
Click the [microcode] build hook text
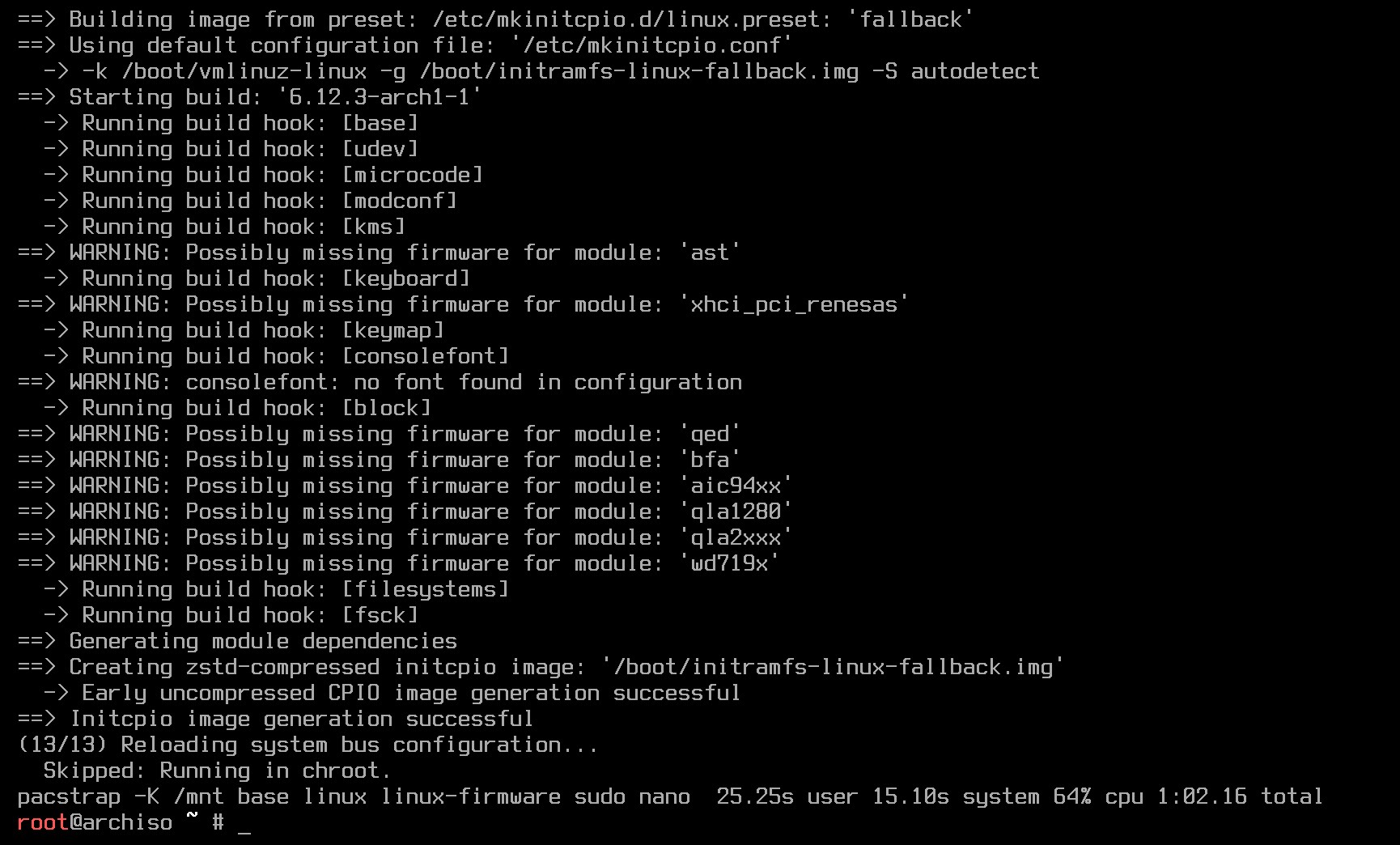(x=413, y=175)
